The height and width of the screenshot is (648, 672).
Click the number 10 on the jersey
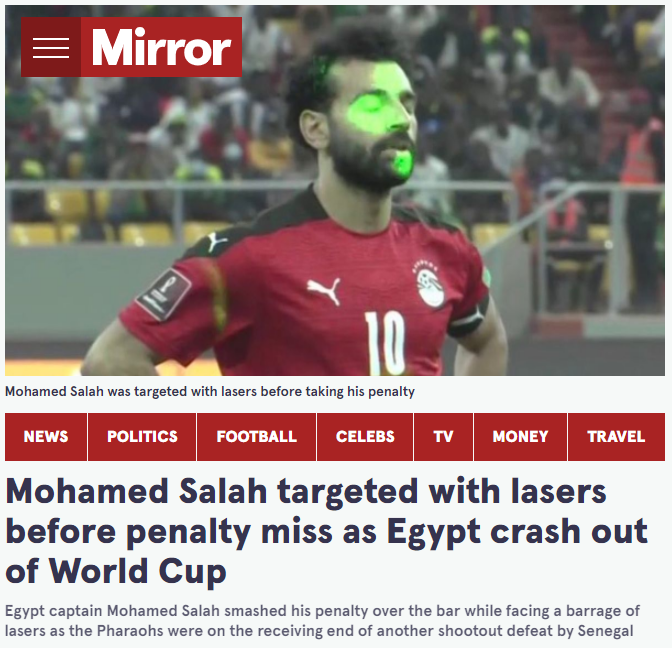385,342
